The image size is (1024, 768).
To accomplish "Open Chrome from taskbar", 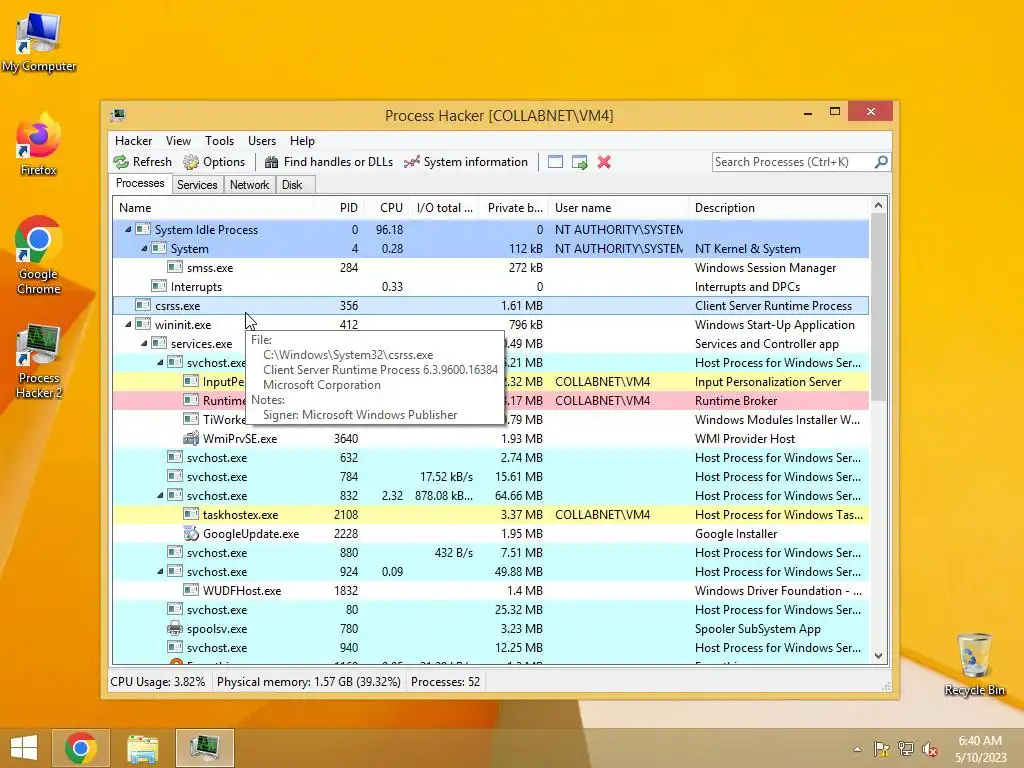I will [x=81, y=748].
